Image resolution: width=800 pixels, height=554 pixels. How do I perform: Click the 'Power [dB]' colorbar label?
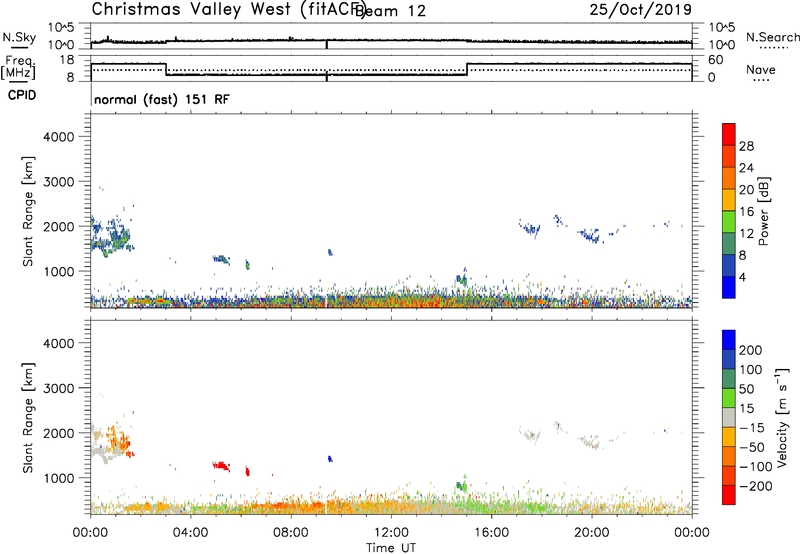763,211
